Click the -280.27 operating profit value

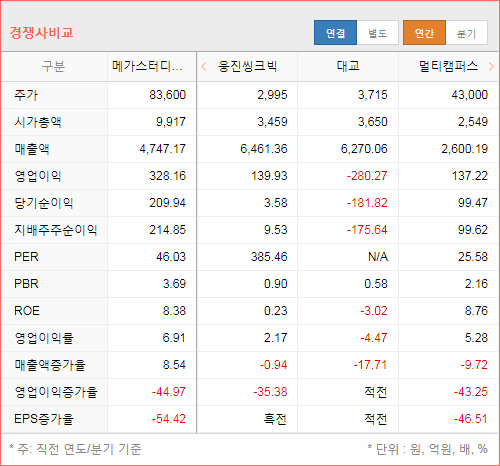(367, 176)
